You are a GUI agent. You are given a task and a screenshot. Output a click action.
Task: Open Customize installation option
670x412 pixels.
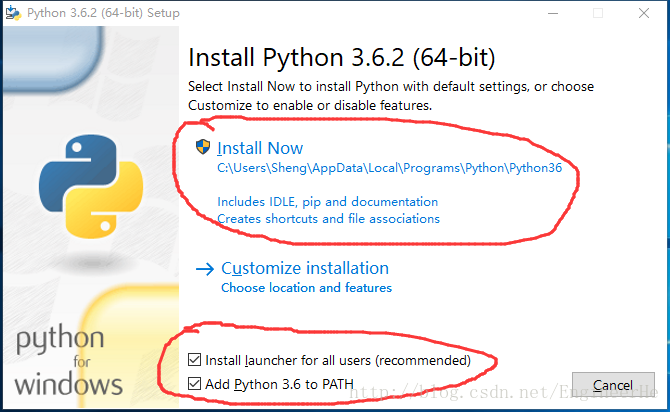(305, 269)
